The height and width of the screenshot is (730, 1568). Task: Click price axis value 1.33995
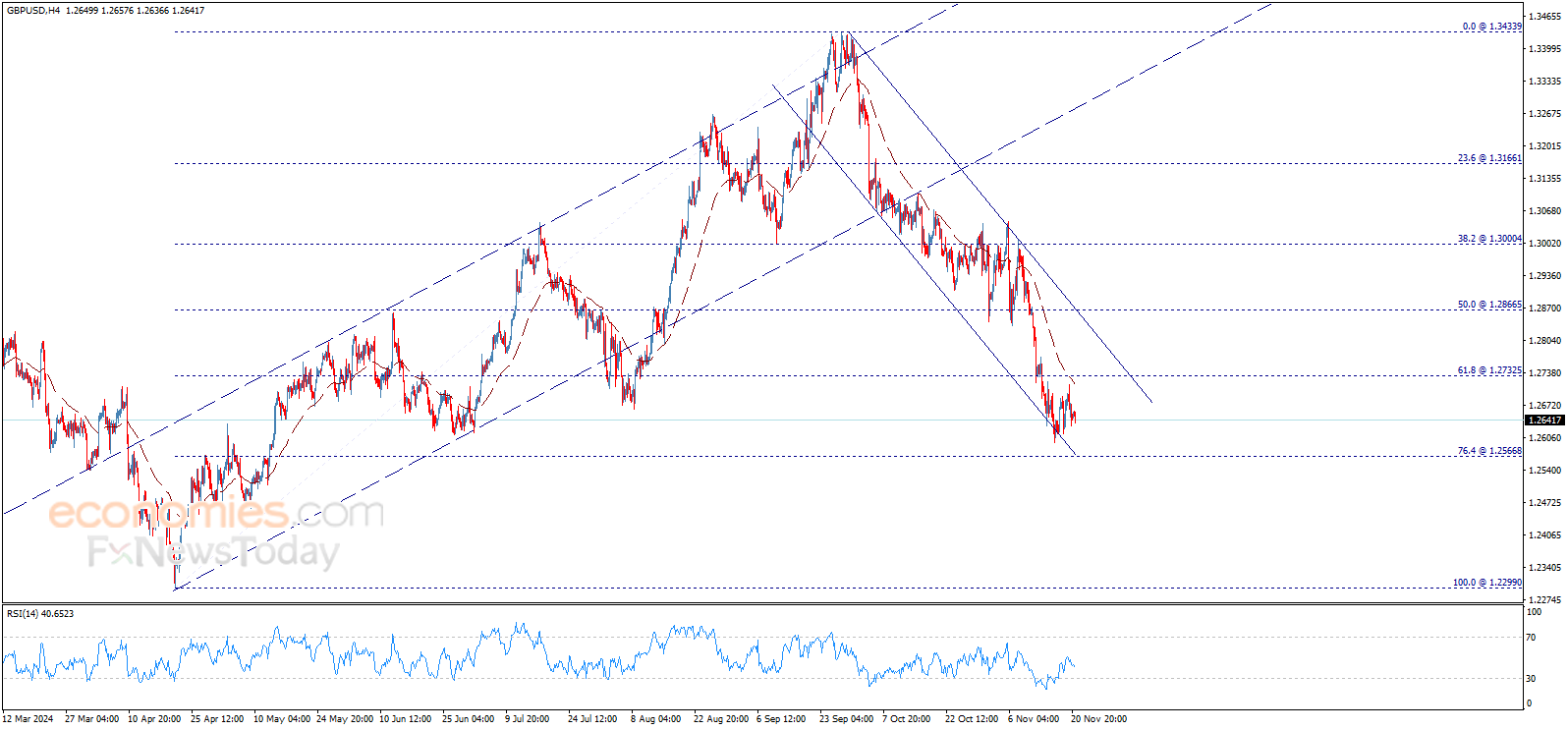click(1545, 49)
